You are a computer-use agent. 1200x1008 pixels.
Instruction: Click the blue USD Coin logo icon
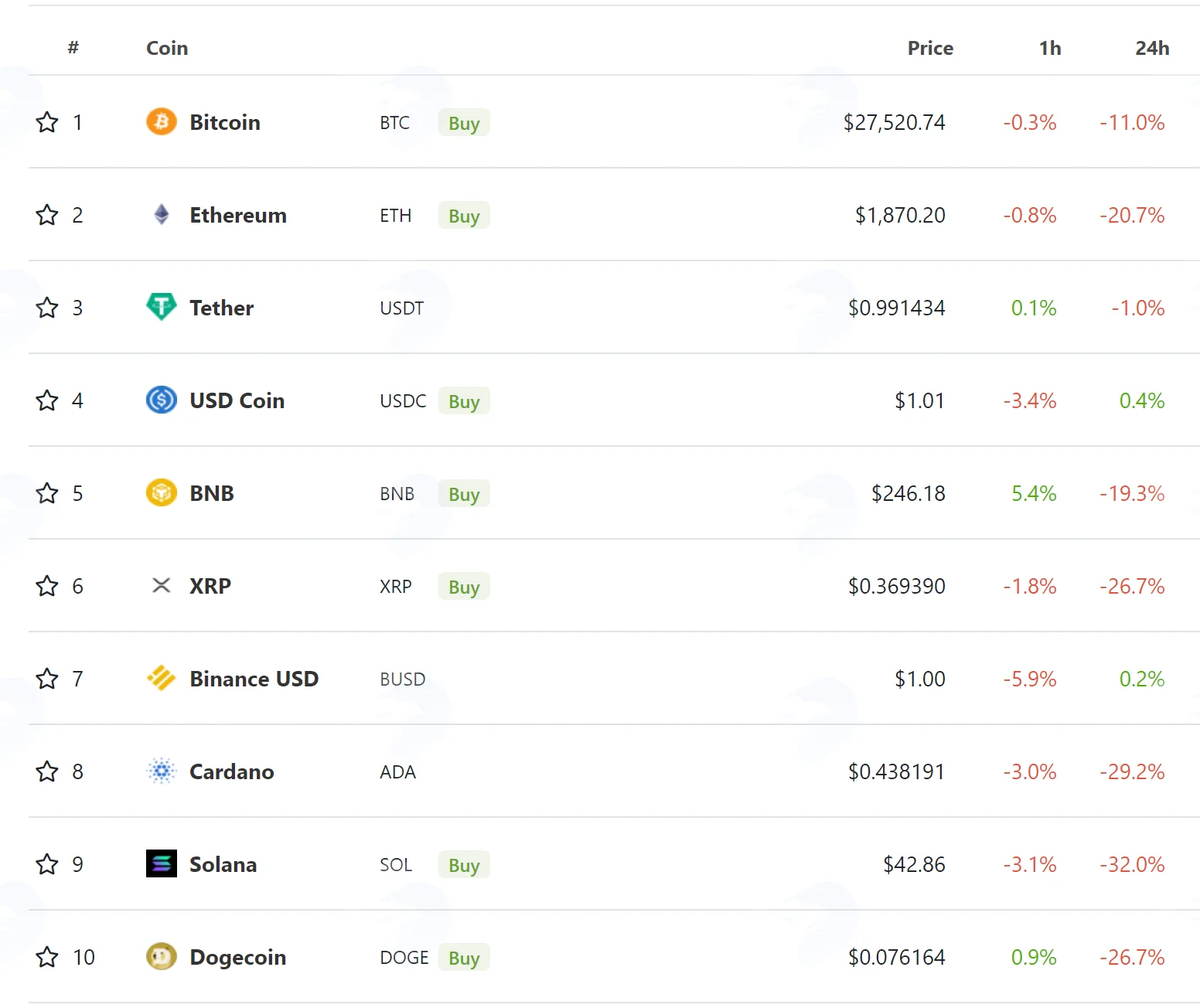coord(162,400)
